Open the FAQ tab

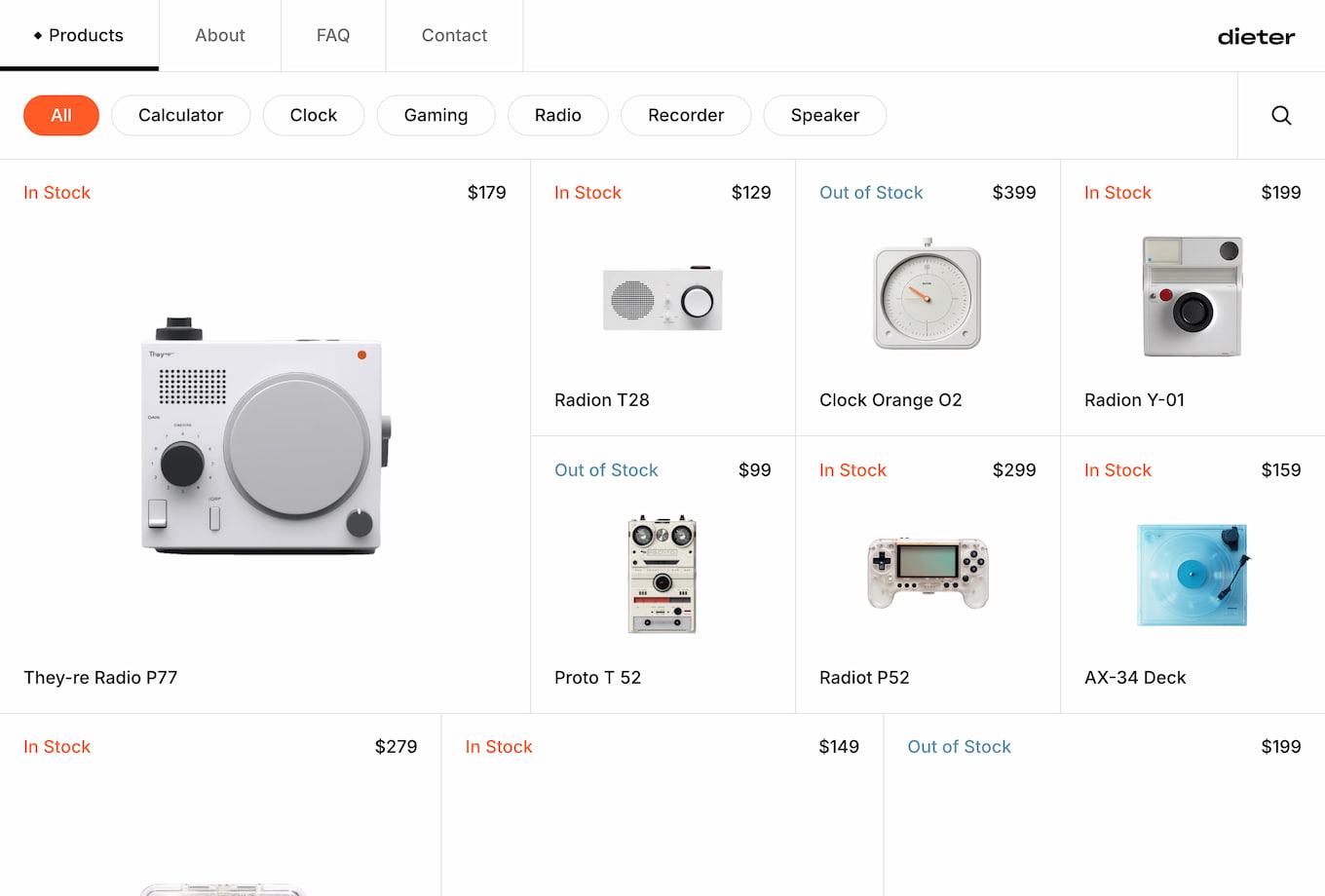click(333, 35)
